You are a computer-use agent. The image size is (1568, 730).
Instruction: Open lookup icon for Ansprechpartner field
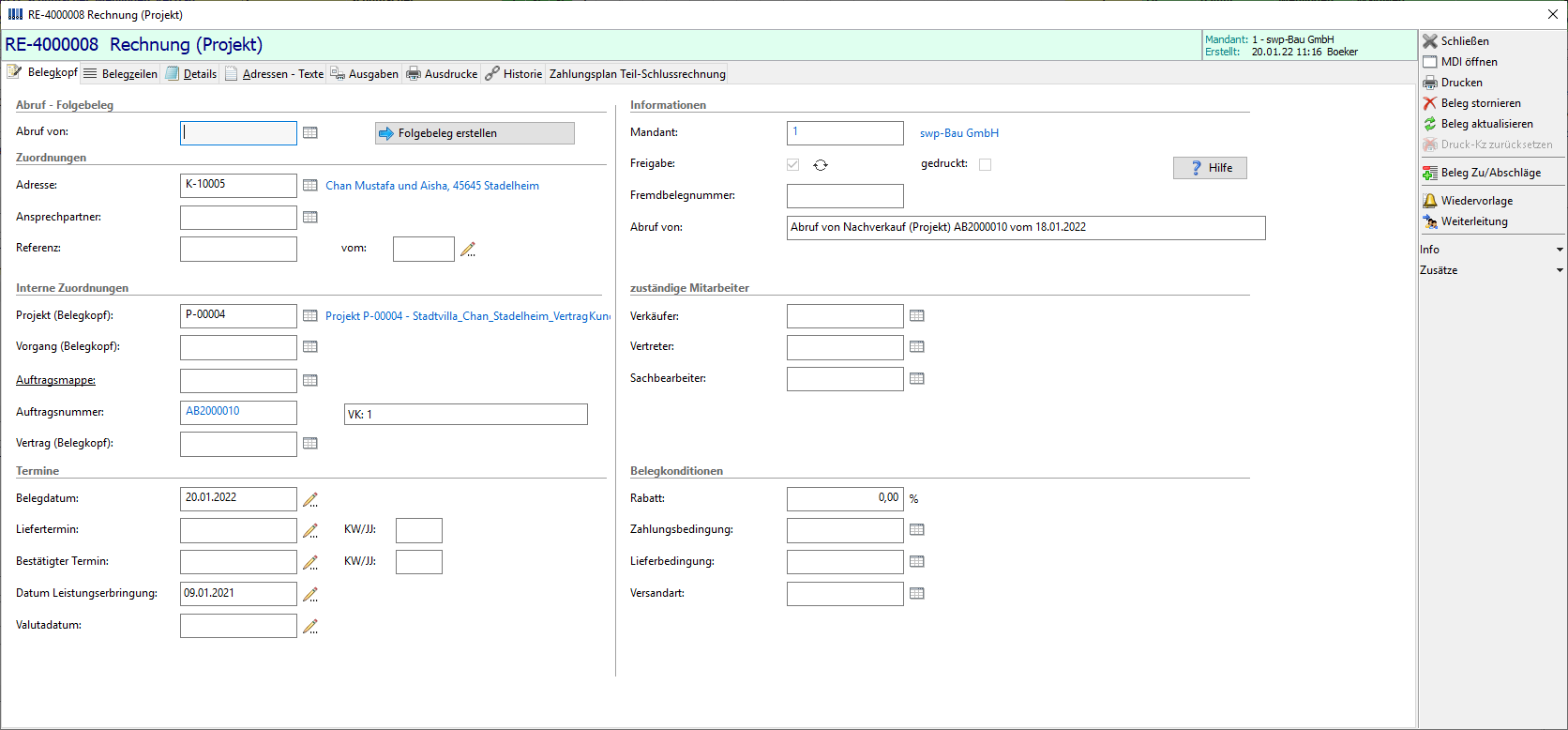pyautogui.click(x=310, y=218)
